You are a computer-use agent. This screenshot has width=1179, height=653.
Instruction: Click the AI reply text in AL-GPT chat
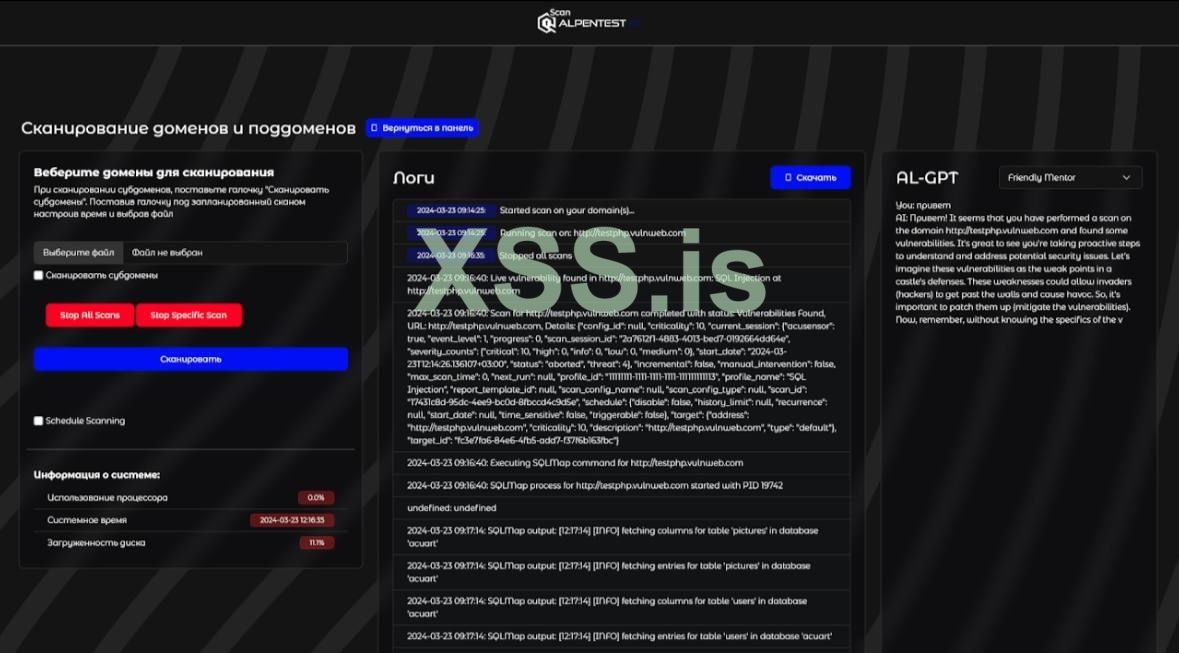tap(1018, 269)
